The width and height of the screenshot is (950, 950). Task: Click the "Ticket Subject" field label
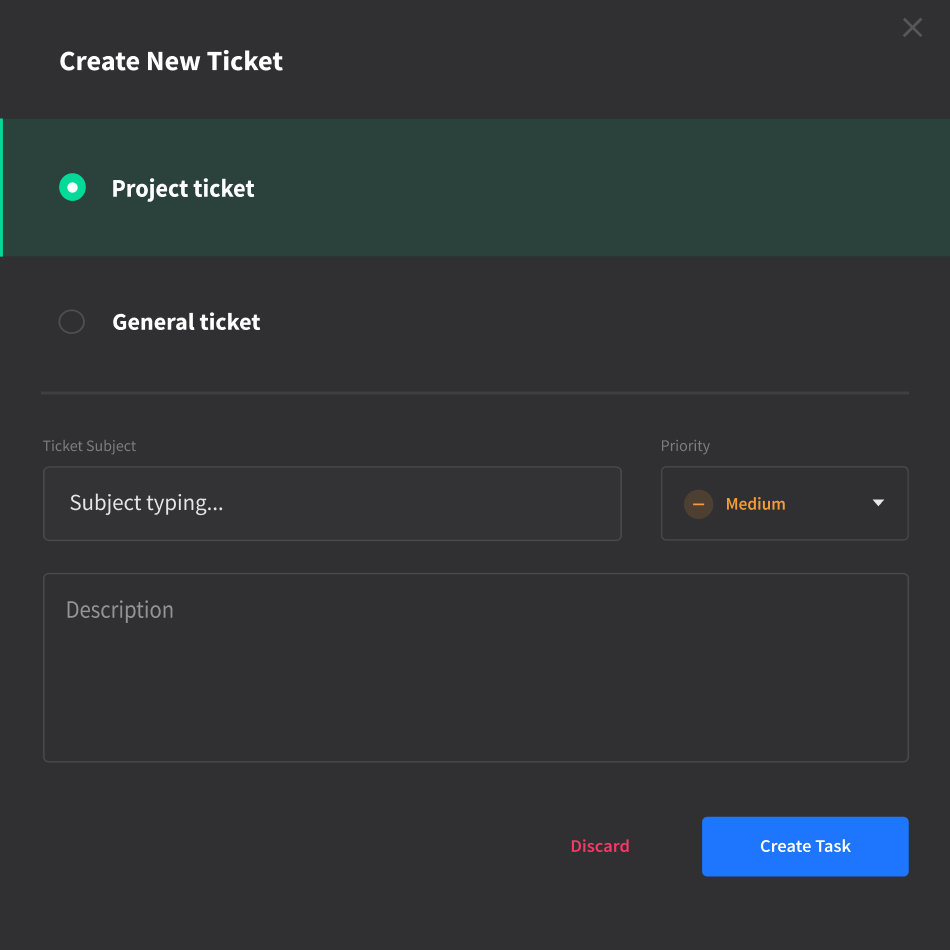(x=89, y=446)
